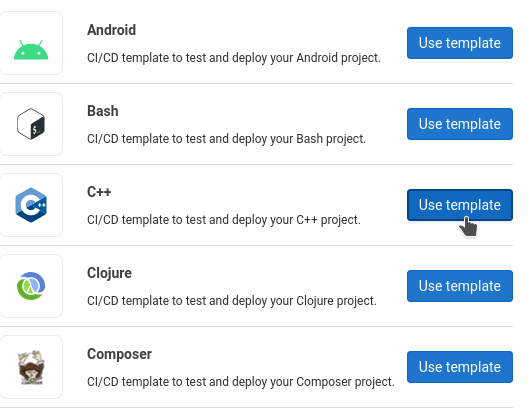Select the C++ template title
Viewport: 529px width, 416px height.
pyautogui.click(x=99, y=192)
